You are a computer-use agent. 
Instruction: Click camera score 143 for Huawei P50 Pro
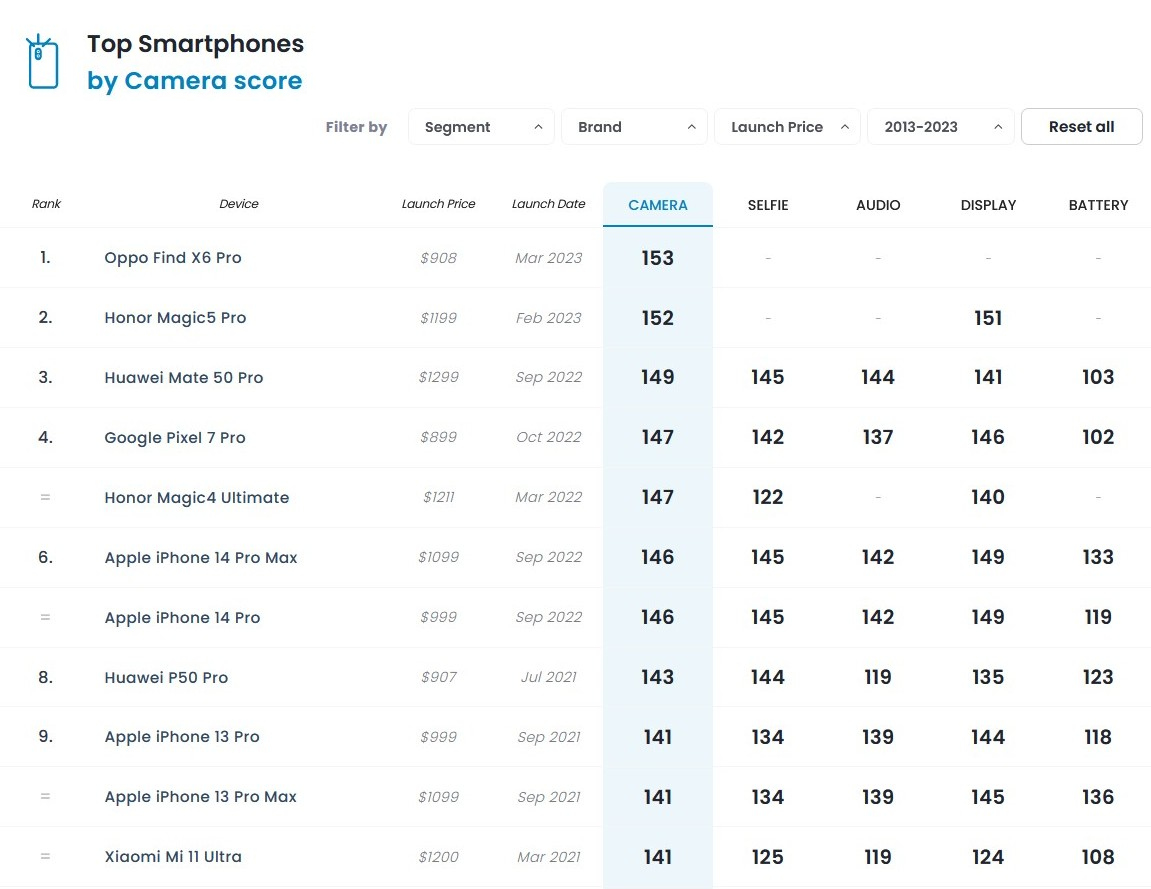coord(658,678)
